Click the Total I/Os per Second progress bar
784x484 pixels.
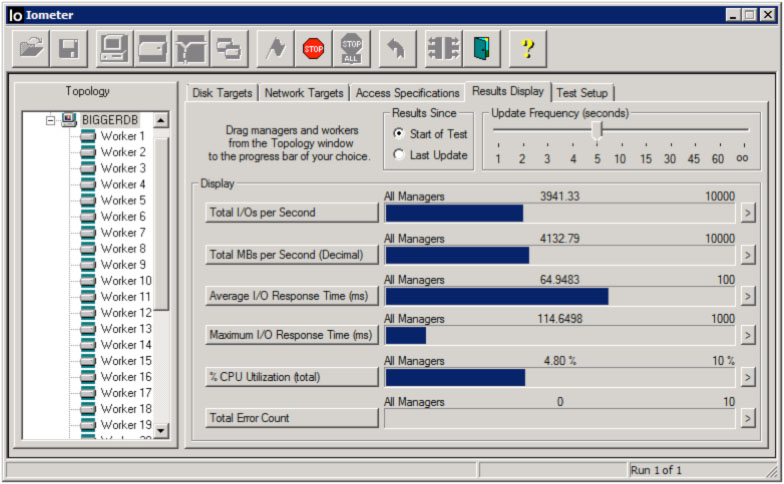[560, 213]
